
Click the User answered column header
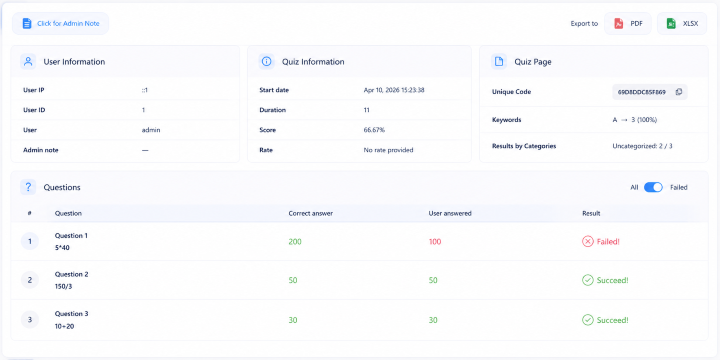(450, 214)
